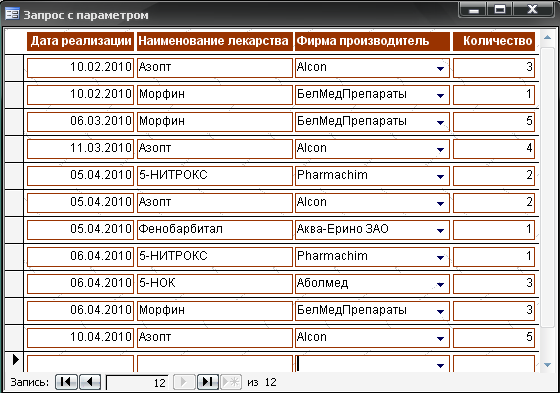Click the scrollbar up arrow
560x393 pixels.
[x=547, y=37]
